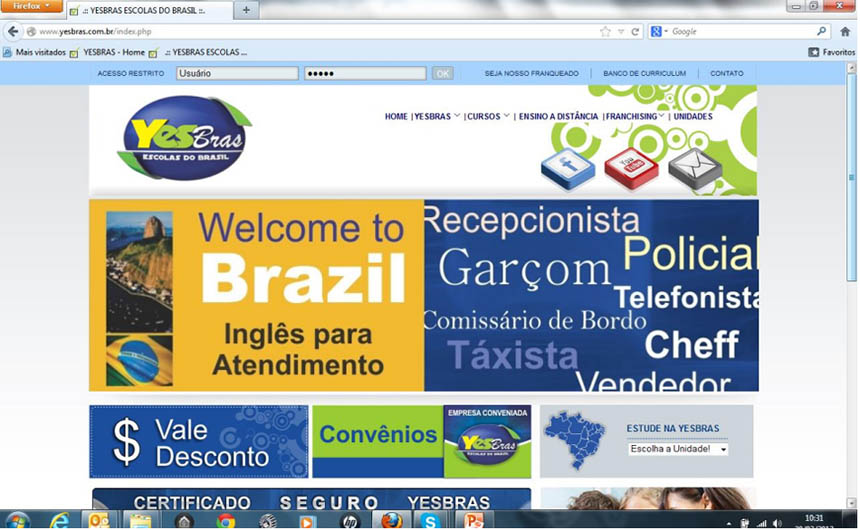The width and height of the screenshot is (860, 530).
Task: Open the Convênios banner
Action: click(378, 442)
